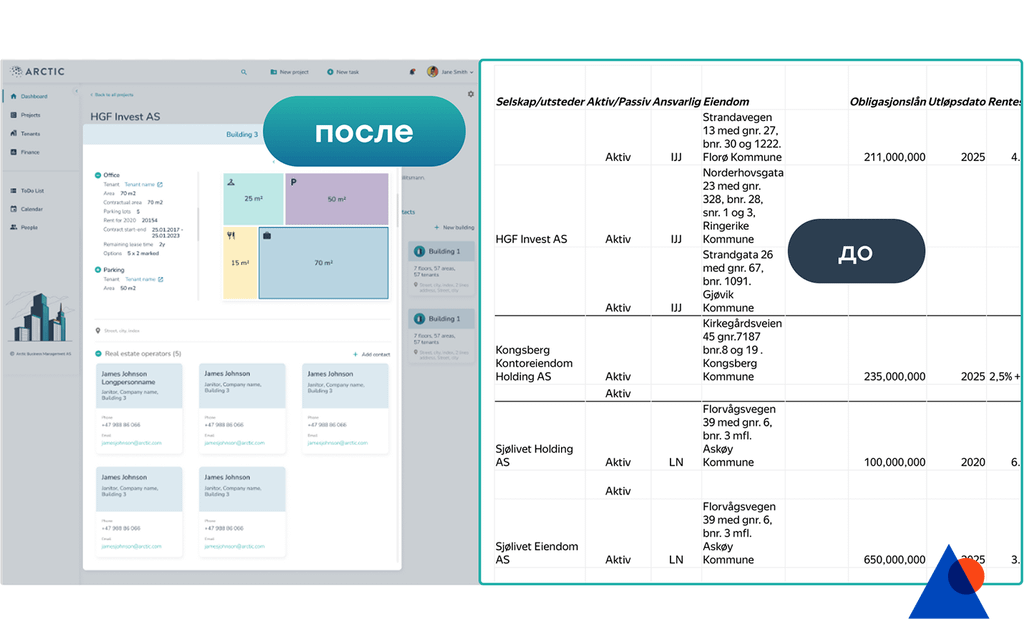This screenshot has height=644, width=1024.
Task: Select the Sjølivet Holding AS cell
Action: (540, 436)
